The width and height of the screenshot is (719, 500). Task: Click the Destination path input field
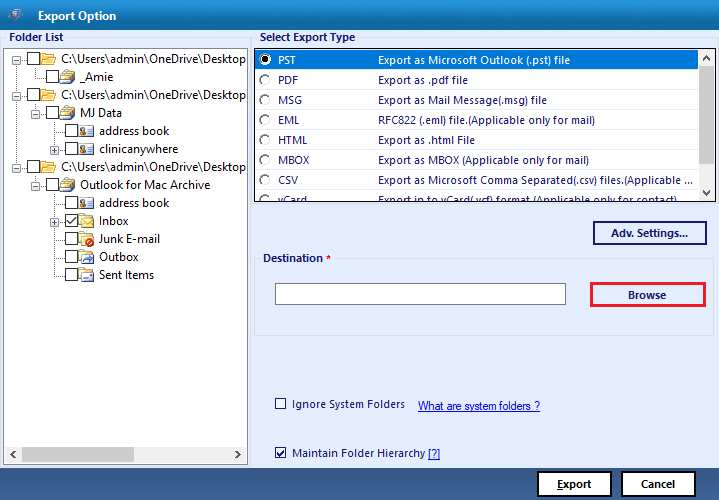click(x=420, y=294)
